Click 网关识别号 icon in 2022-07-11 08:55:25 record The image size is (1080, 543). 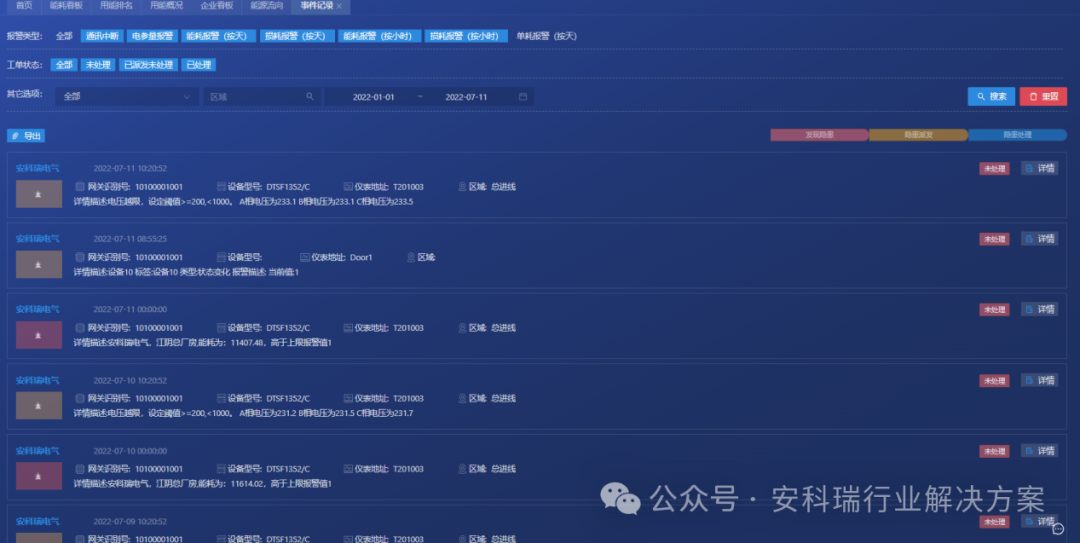(x=80, y=257)
